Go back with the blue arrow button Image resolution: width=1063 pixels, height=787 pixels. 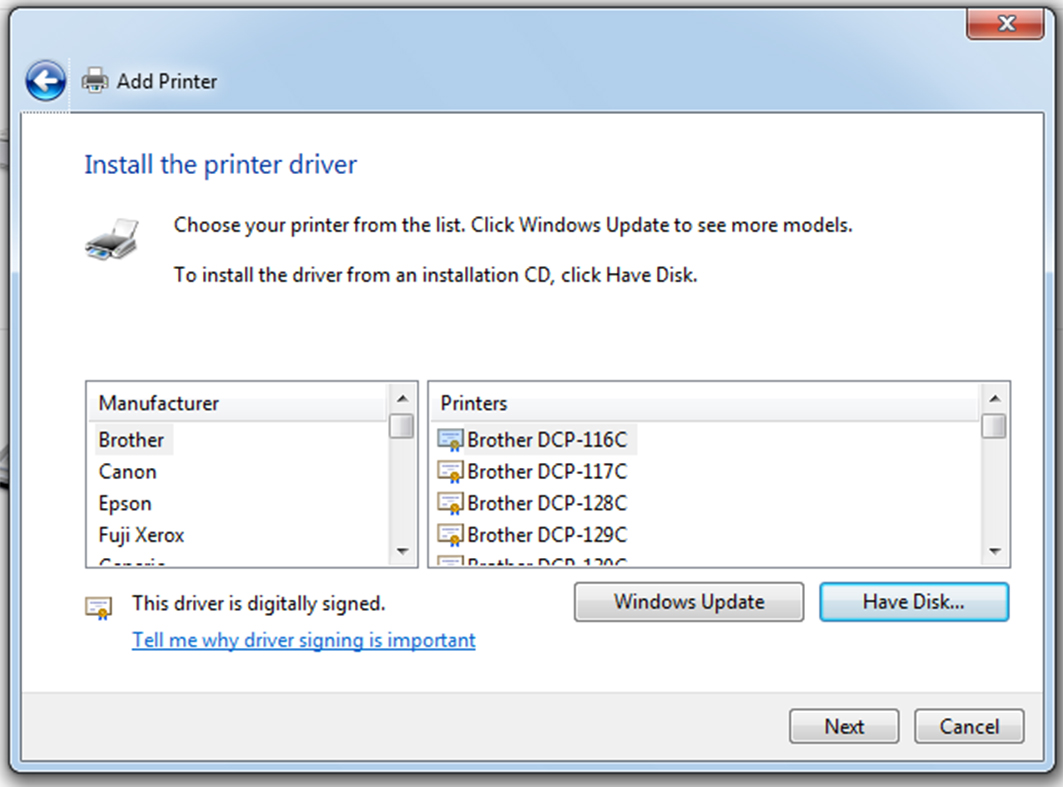pyautogui.click(x=45, y=81)
